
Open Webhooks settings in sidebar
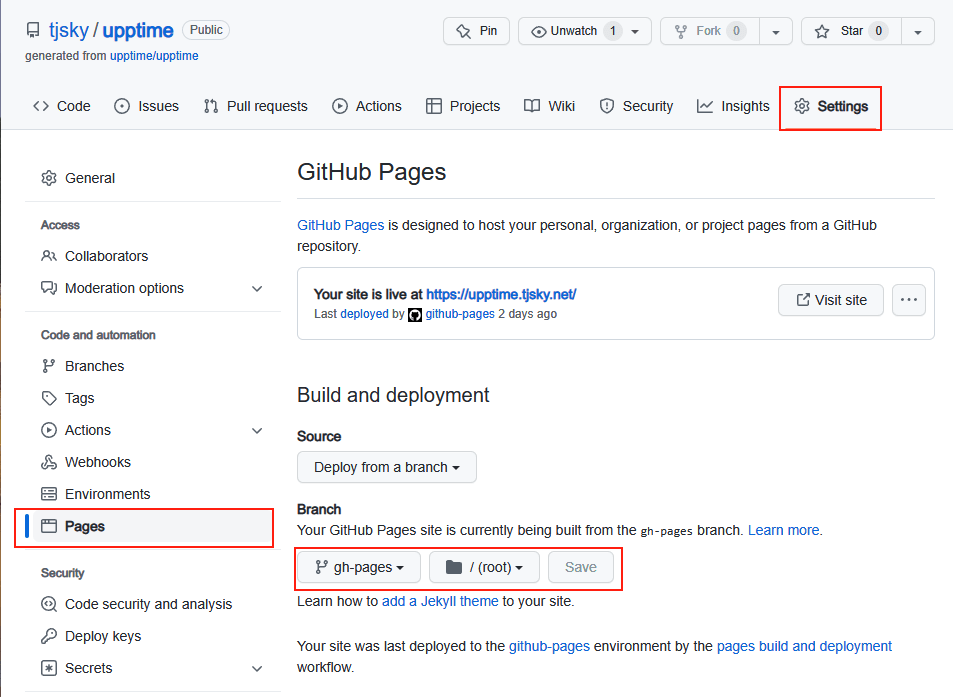point(153,462)
